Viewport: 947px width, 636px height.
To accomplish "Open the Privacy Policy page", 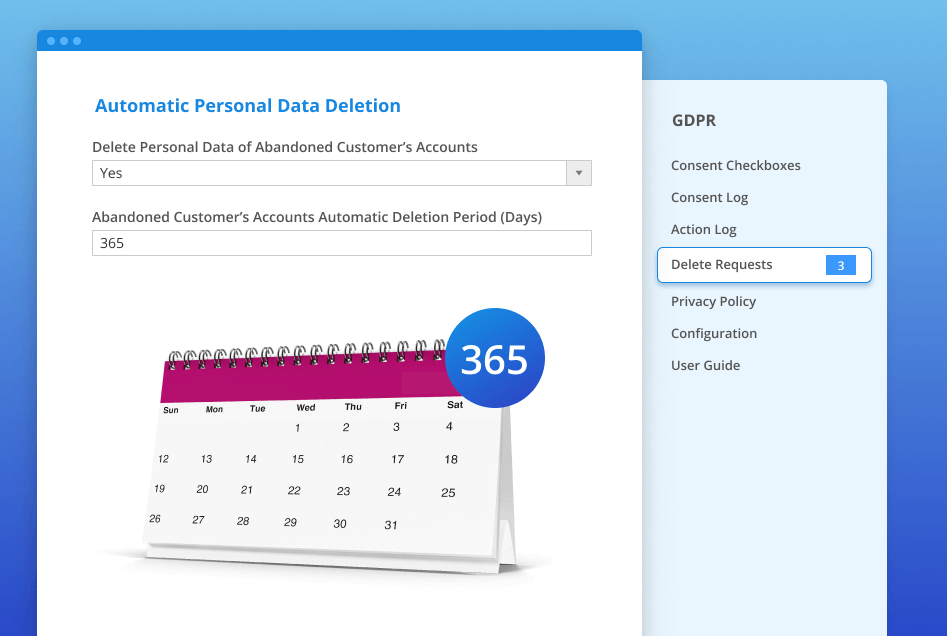I will click(713, 301).
